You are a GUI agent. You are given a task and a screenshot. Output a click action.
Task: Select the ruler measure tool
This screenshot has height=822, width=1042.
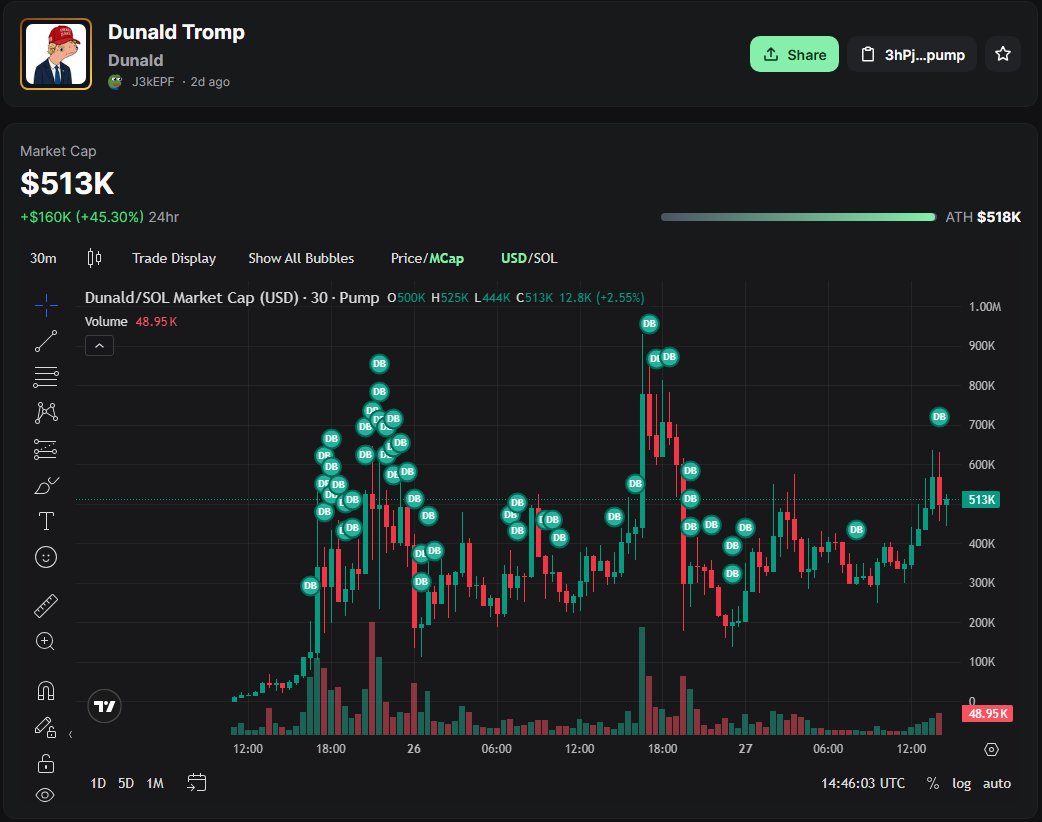pos(46,606)
